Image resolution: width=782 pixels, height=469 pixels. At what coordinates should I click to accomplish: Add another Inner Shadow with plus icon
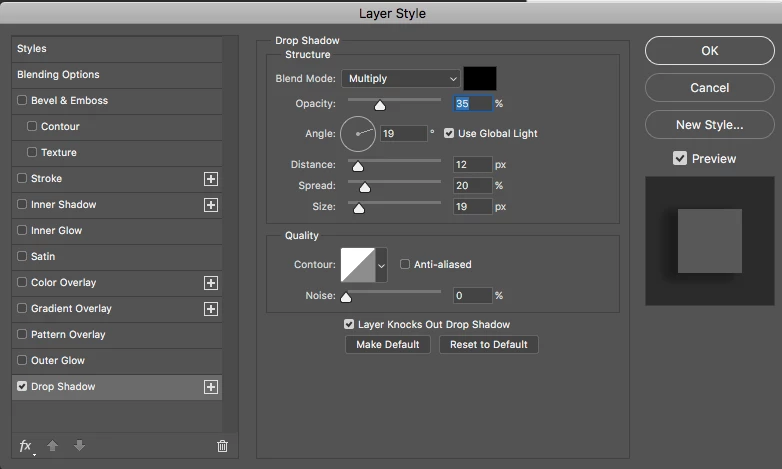[211, 205]
